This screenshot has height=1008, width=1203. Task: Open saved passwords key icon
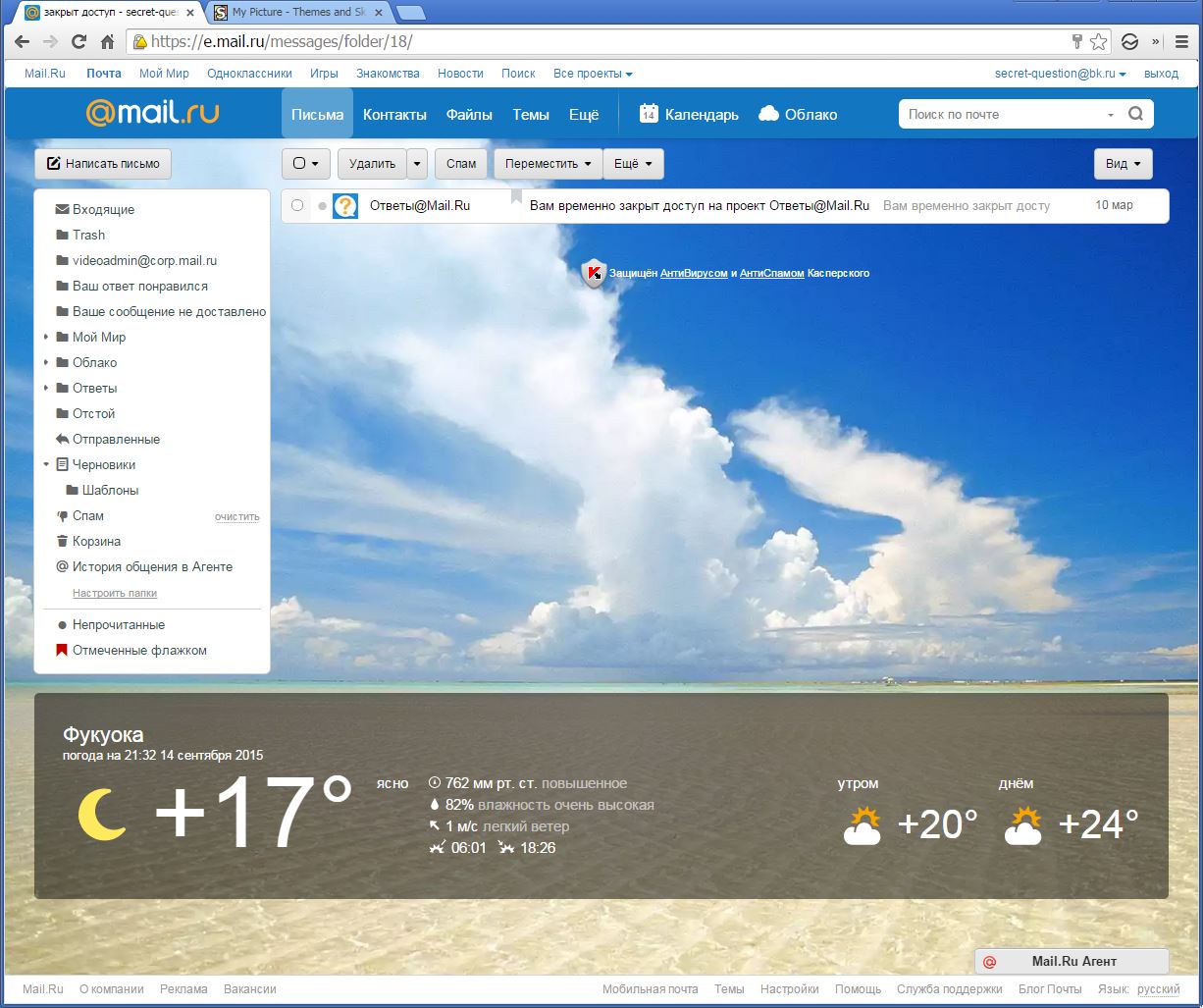pos(1076,42)
